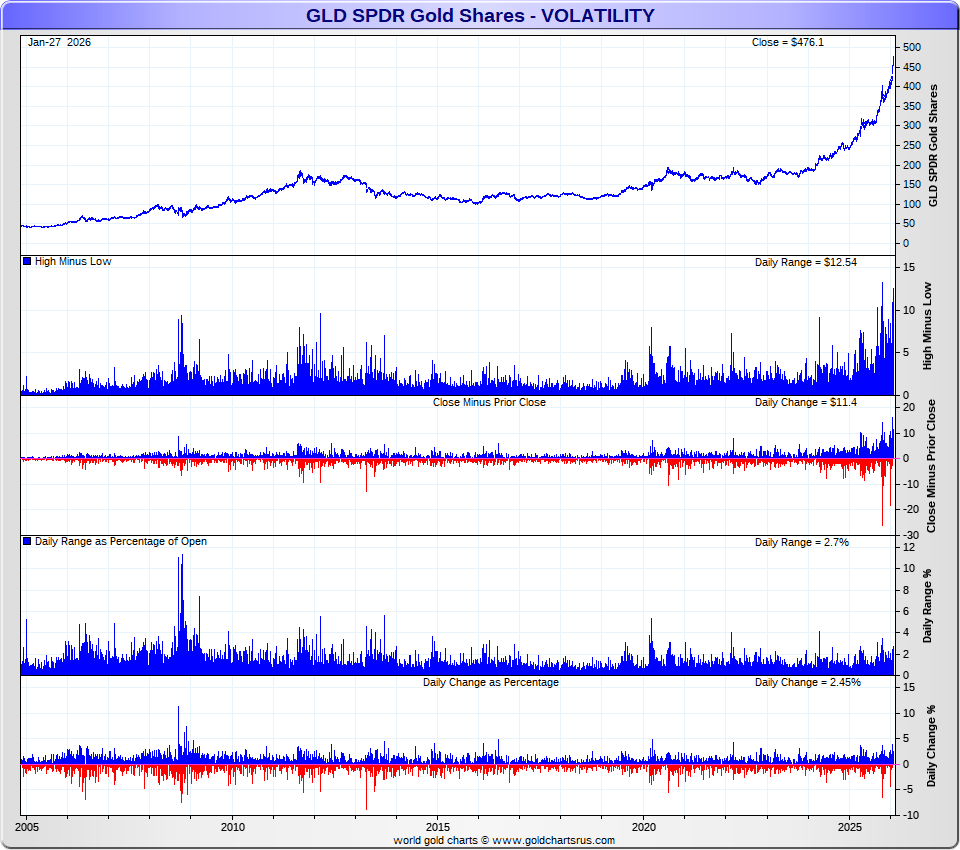Open the www.goldchartsrus.com footer link

553,840
